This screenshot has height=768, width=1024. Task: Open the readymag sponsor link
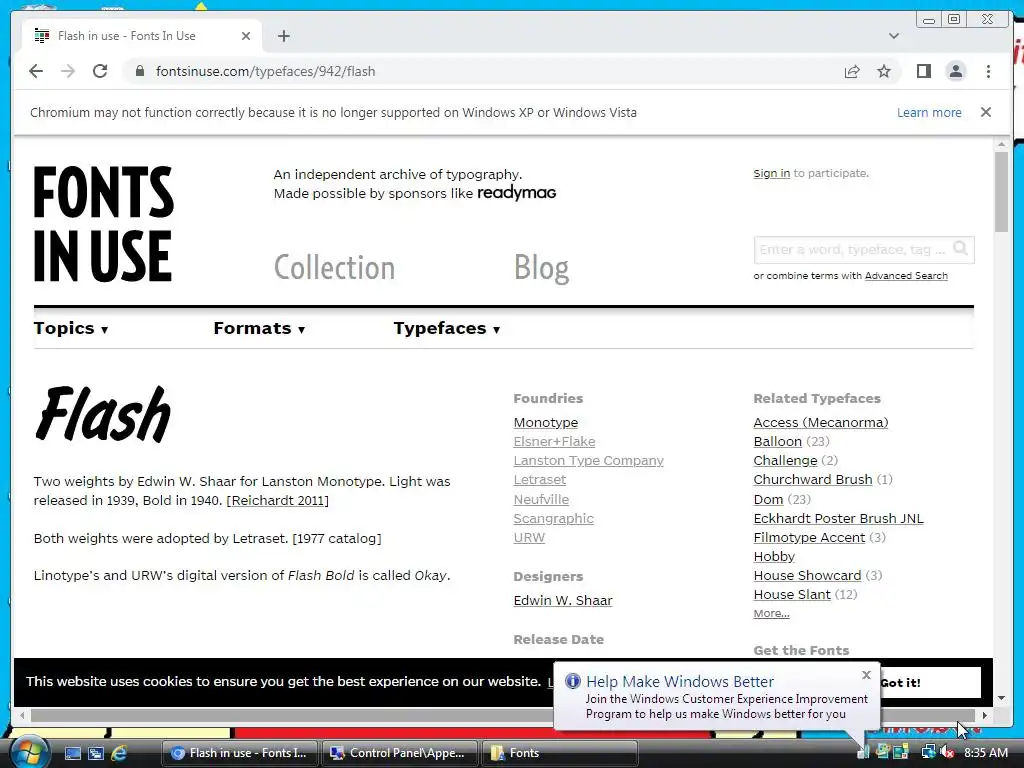[x=516, y=193]
